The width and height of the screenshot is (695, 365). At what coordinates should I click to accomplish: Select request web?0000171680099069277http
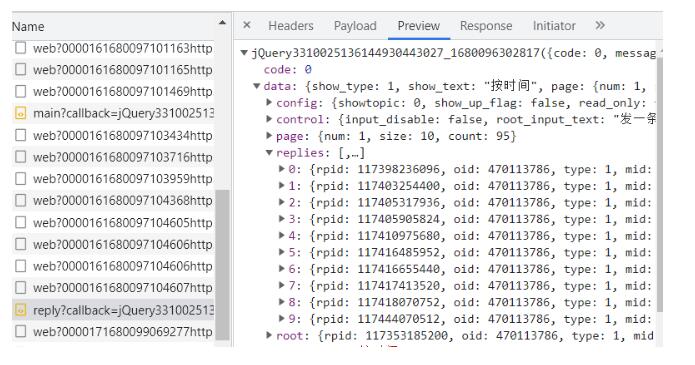113,331
